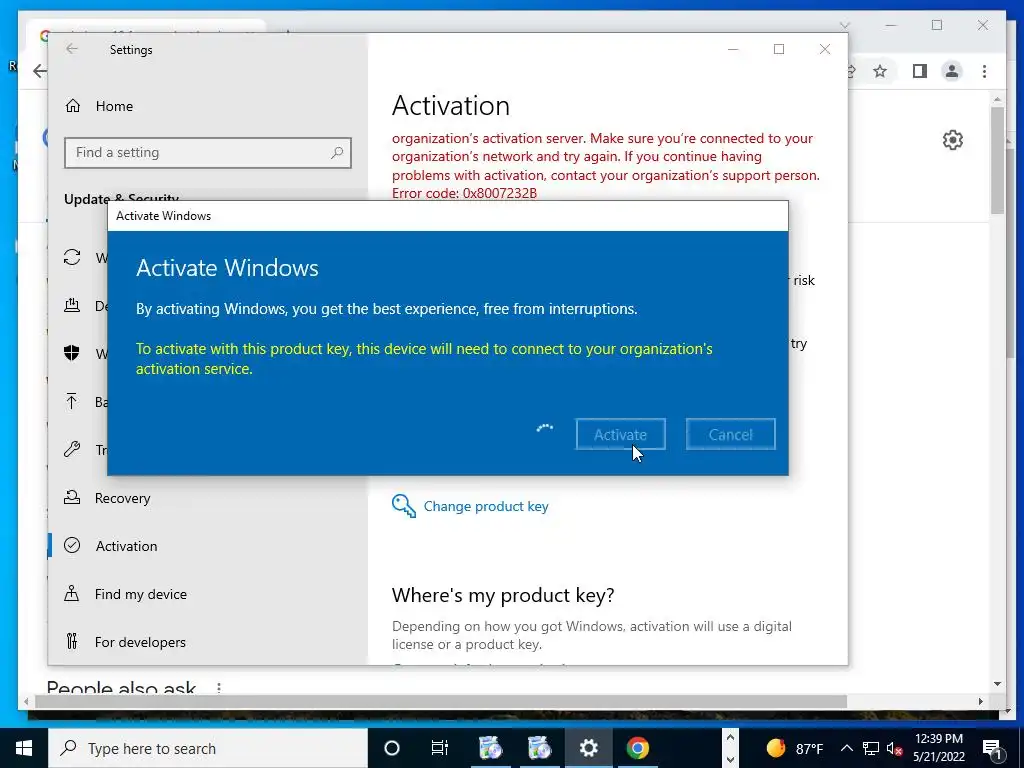The width and height of the screenshot is (1024, 768).
Task: Open Settings gear on taskbar
Action: [x=588, y=748]
